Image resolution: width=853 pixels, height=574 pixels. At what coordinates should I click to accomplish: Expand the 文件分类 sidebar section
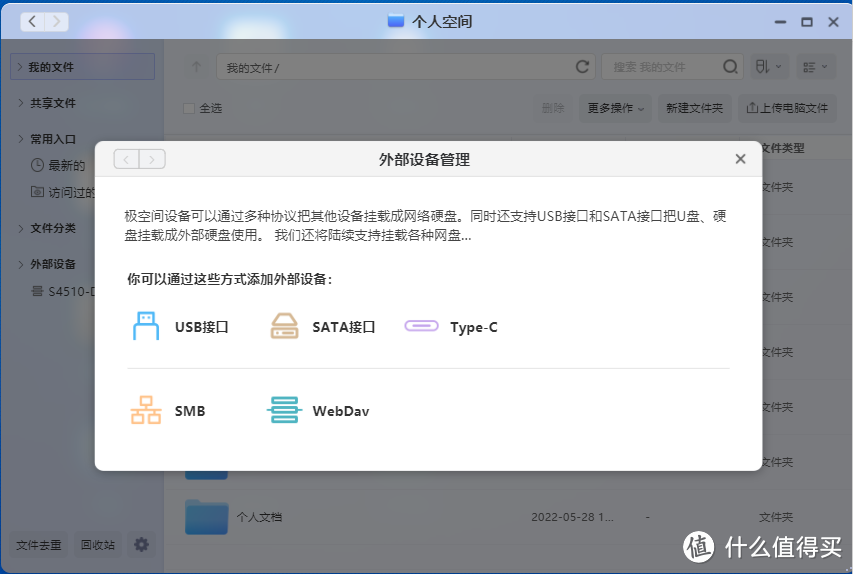[x=21, y=228]
